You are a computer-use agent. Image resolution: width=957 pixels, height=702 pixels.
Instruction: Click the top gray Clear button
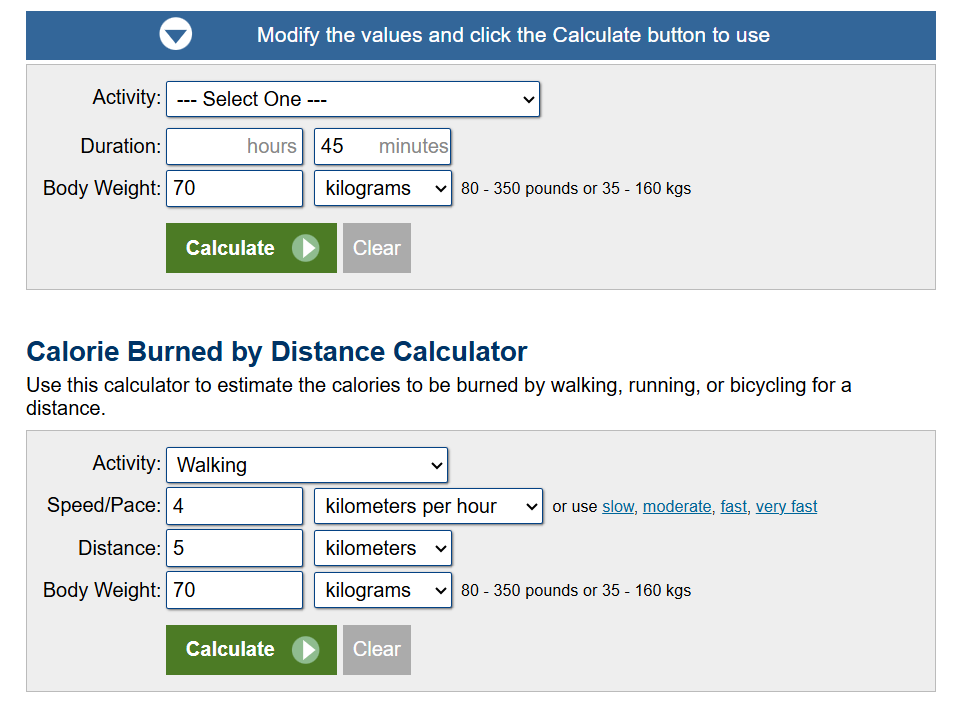(x=377, y=248)
